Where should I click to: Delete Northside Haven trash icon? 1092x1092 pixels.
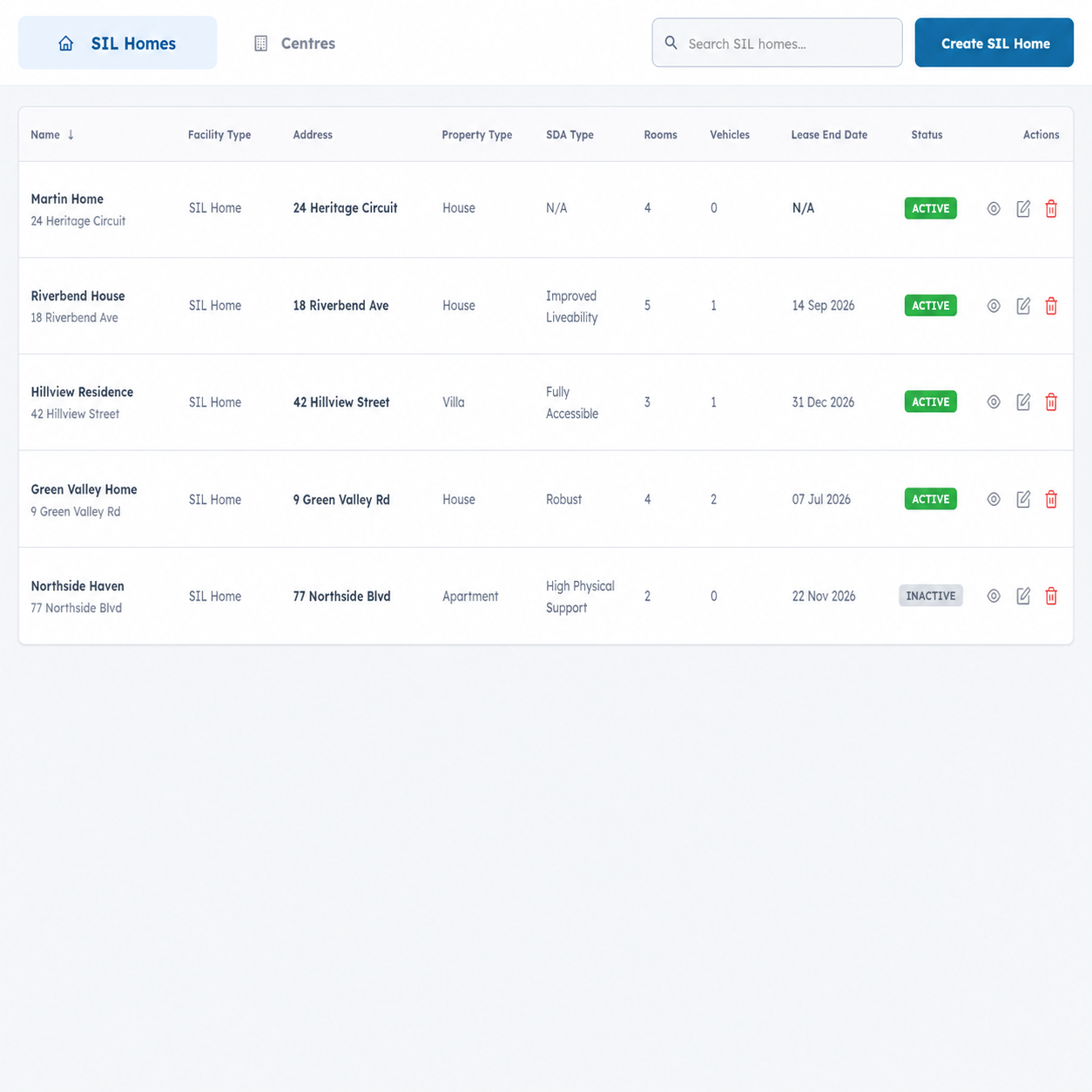tap(1051, 597)
